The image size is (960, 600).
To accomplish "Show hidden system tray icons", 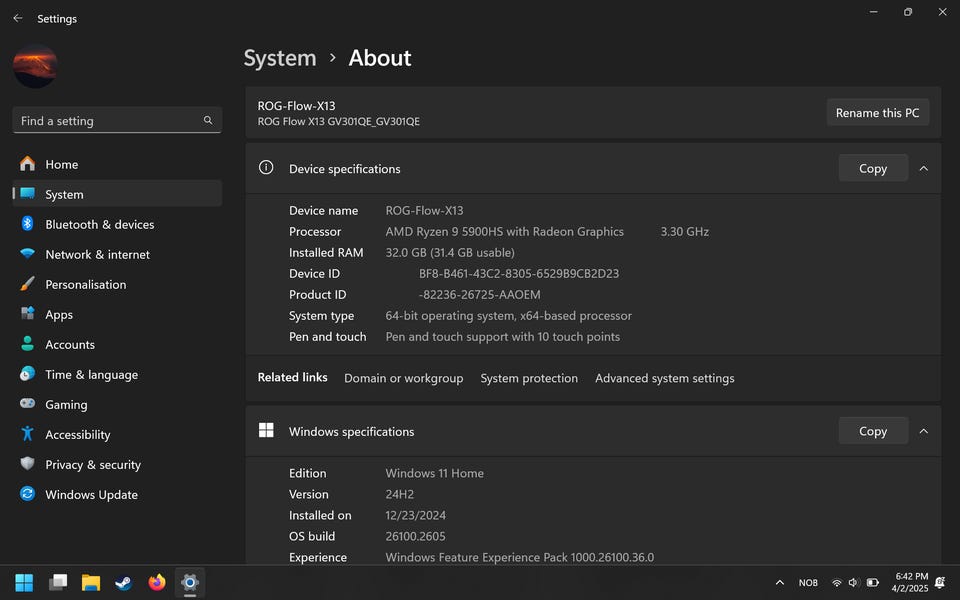I will 779,583.
